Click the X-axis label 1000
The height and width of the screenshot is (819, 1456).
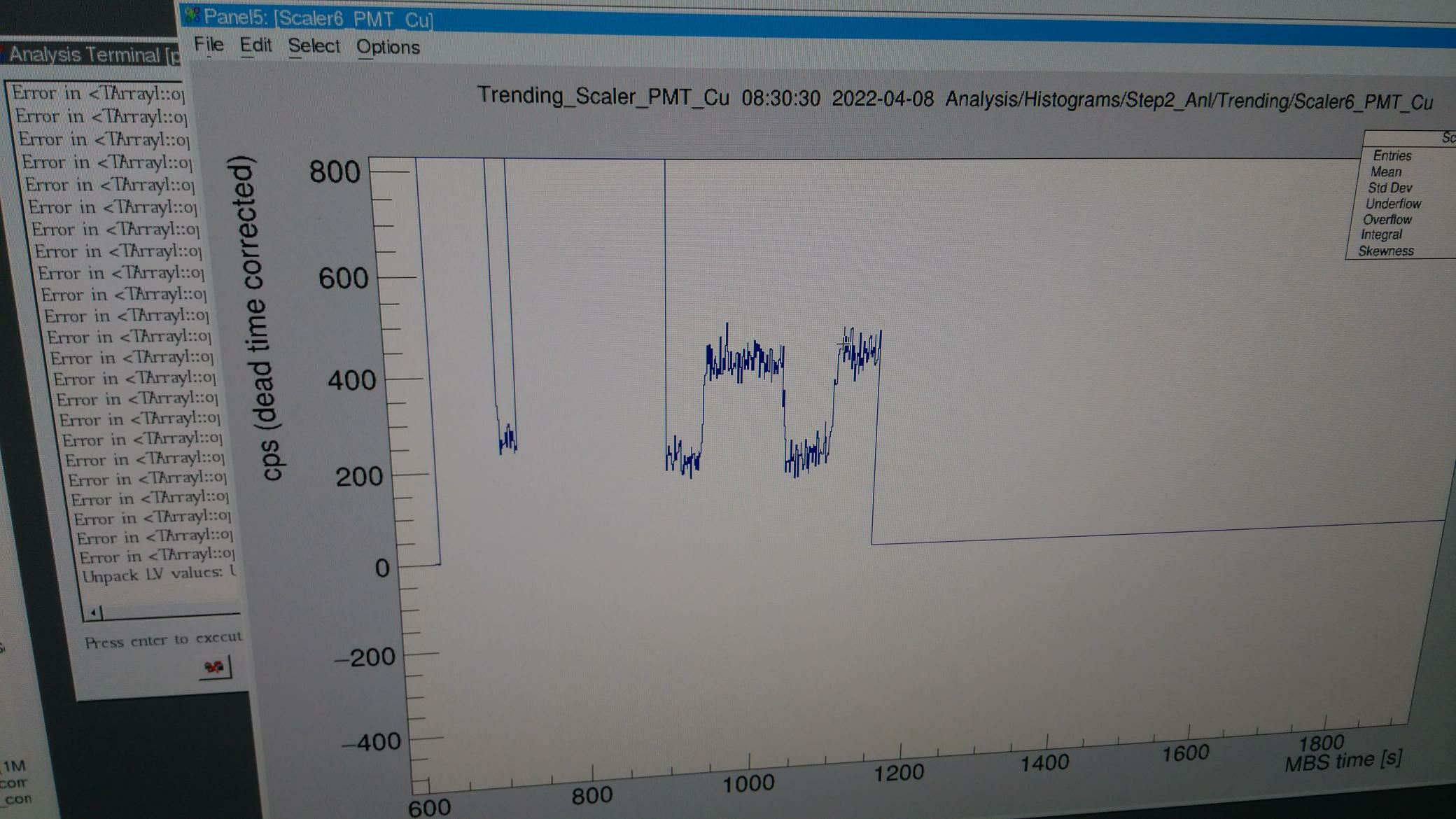(748, 783)
